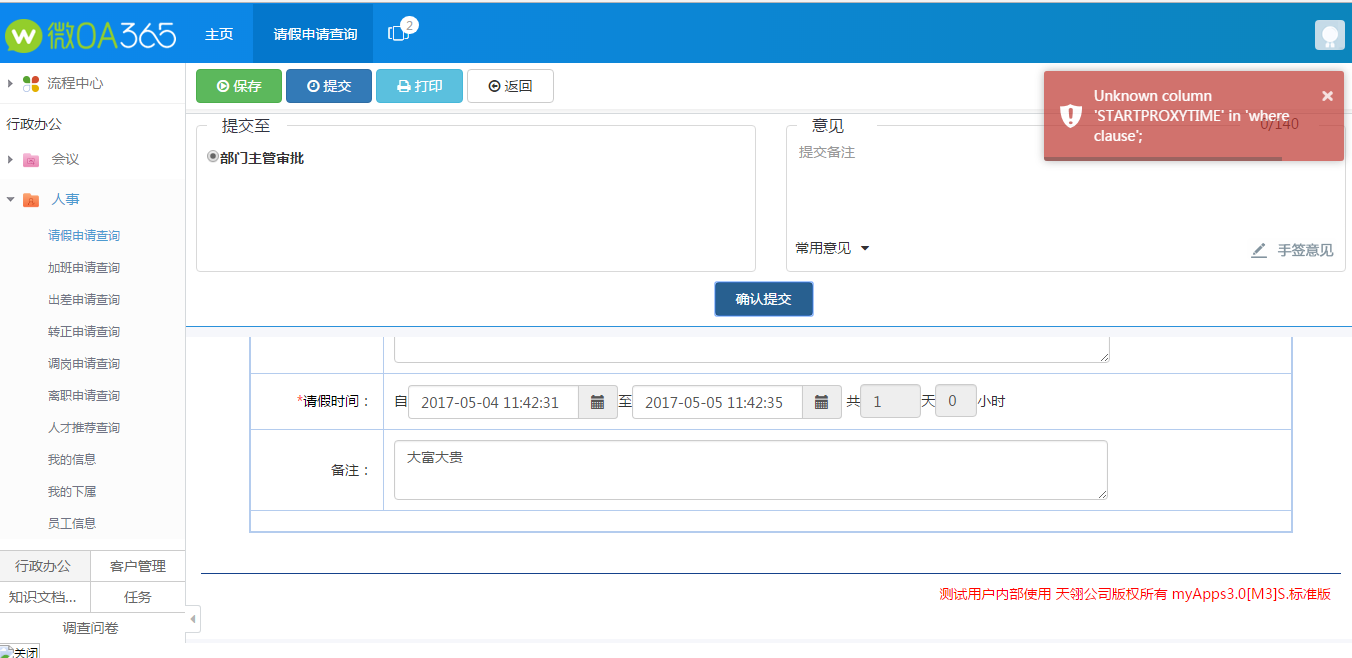Image resolution: width=1352 pixels, height=658 pixels.
Task: Click the 流程中心 colored dots icon
Action: 31,83
